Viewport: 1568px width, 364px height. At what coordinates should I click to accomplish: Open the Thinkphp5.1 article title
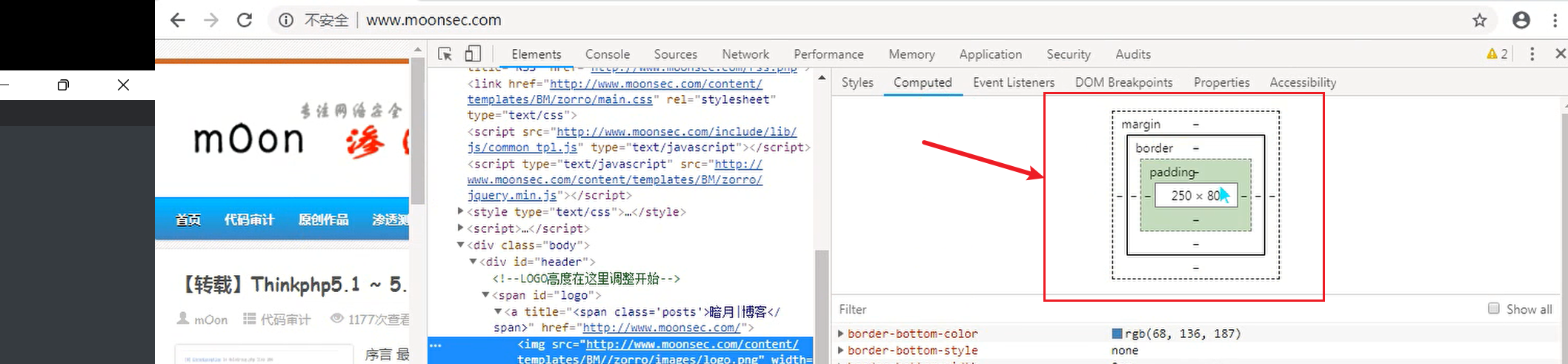pyautogui.click(x=294, y=285)
